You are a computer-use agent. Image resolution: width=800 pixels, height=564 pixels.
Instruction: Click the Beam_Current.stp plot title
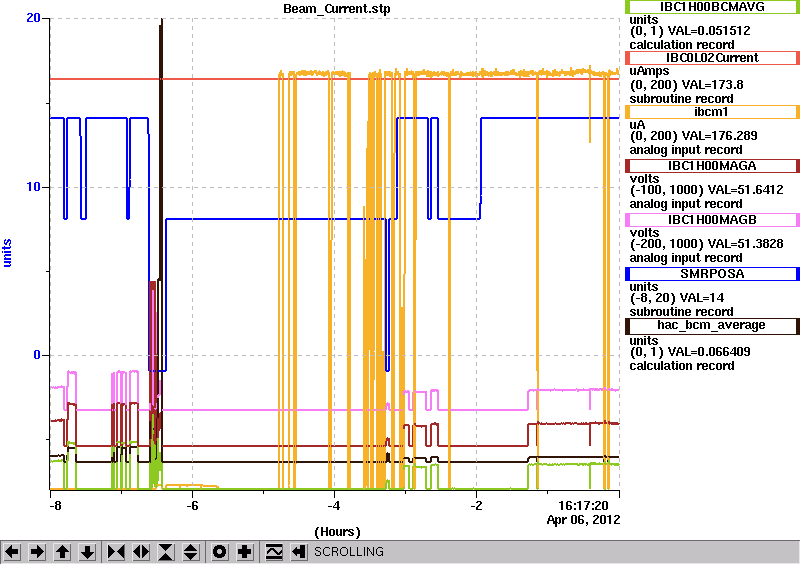(x=337, y=9)
